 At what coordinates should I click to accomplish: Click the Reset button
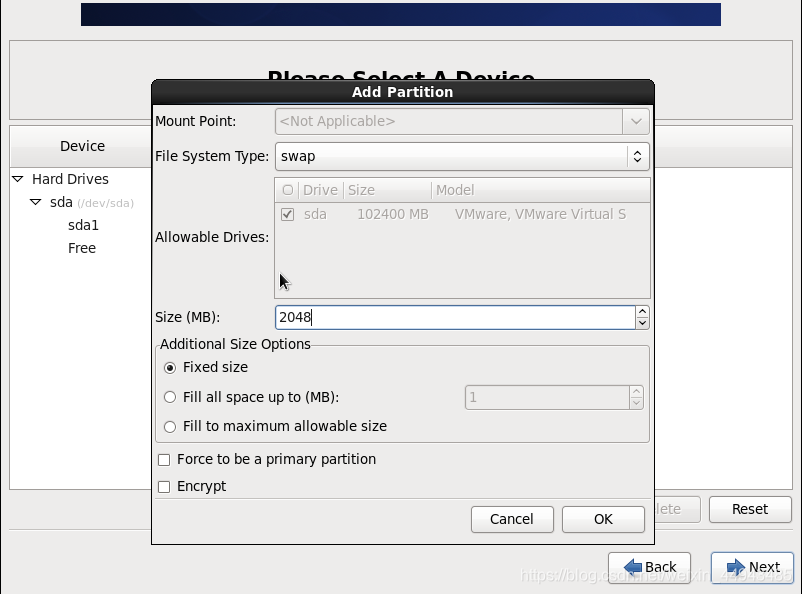click(x=750, y=509)
